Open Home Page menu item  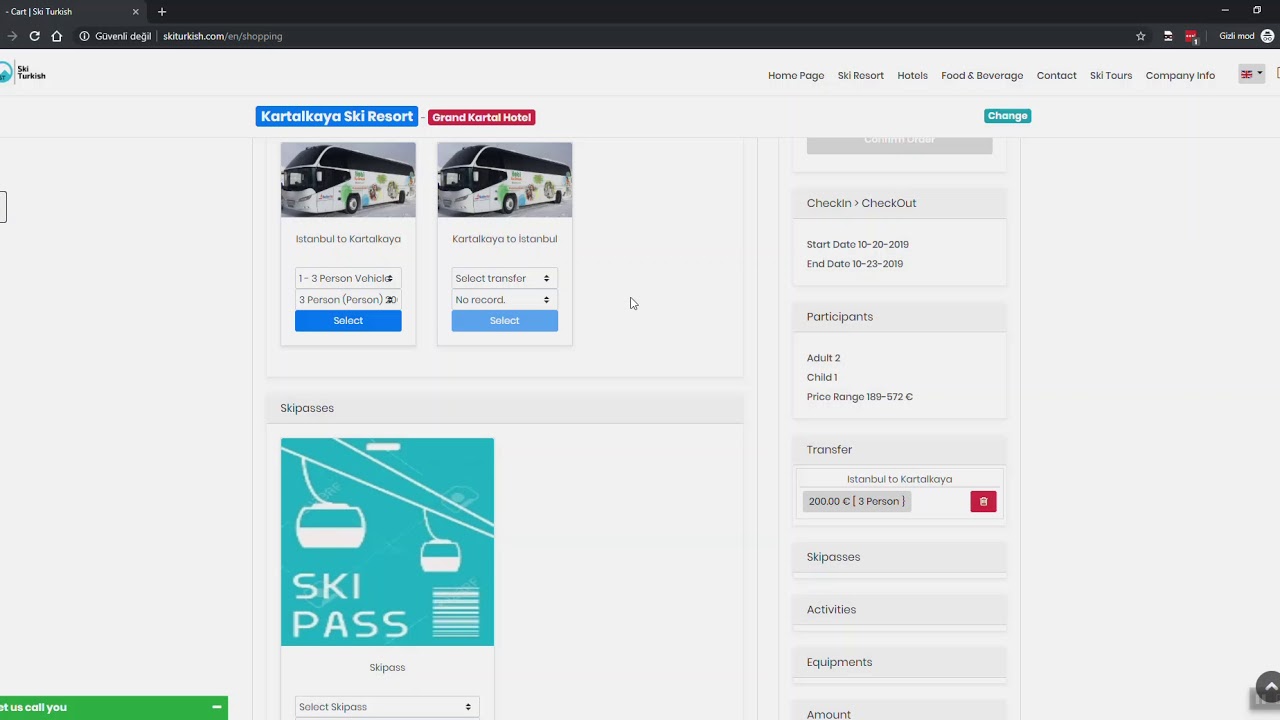[x=796, y=75]
